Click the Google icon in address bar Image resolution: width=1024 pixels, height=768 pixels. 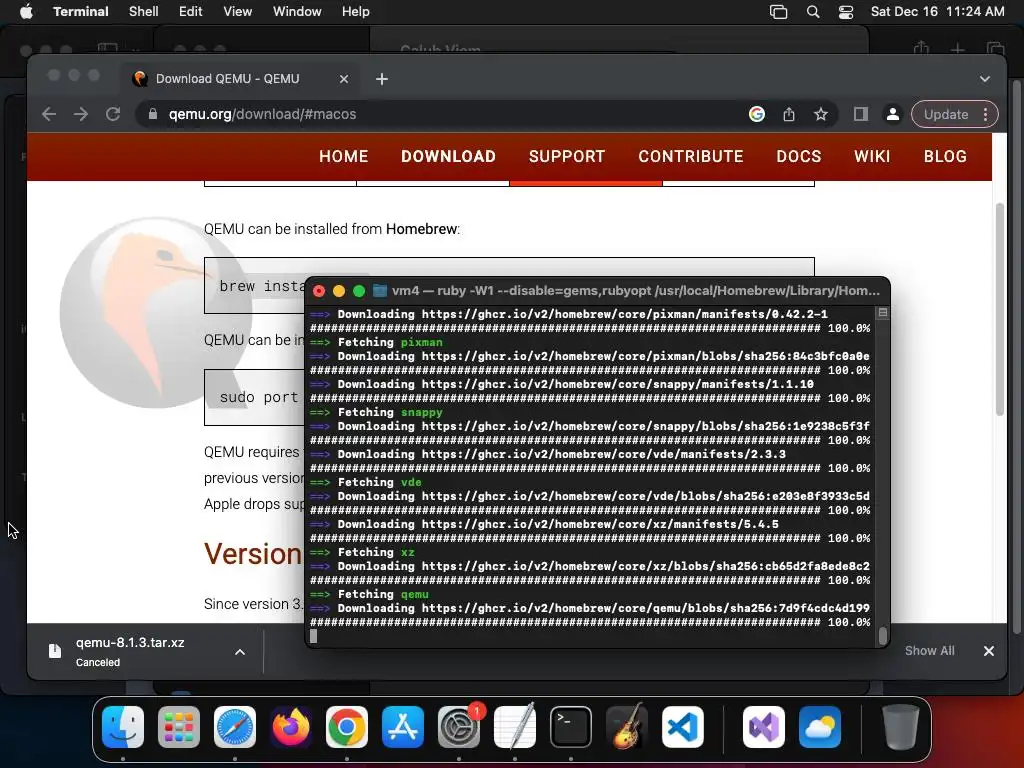[756, 114]
